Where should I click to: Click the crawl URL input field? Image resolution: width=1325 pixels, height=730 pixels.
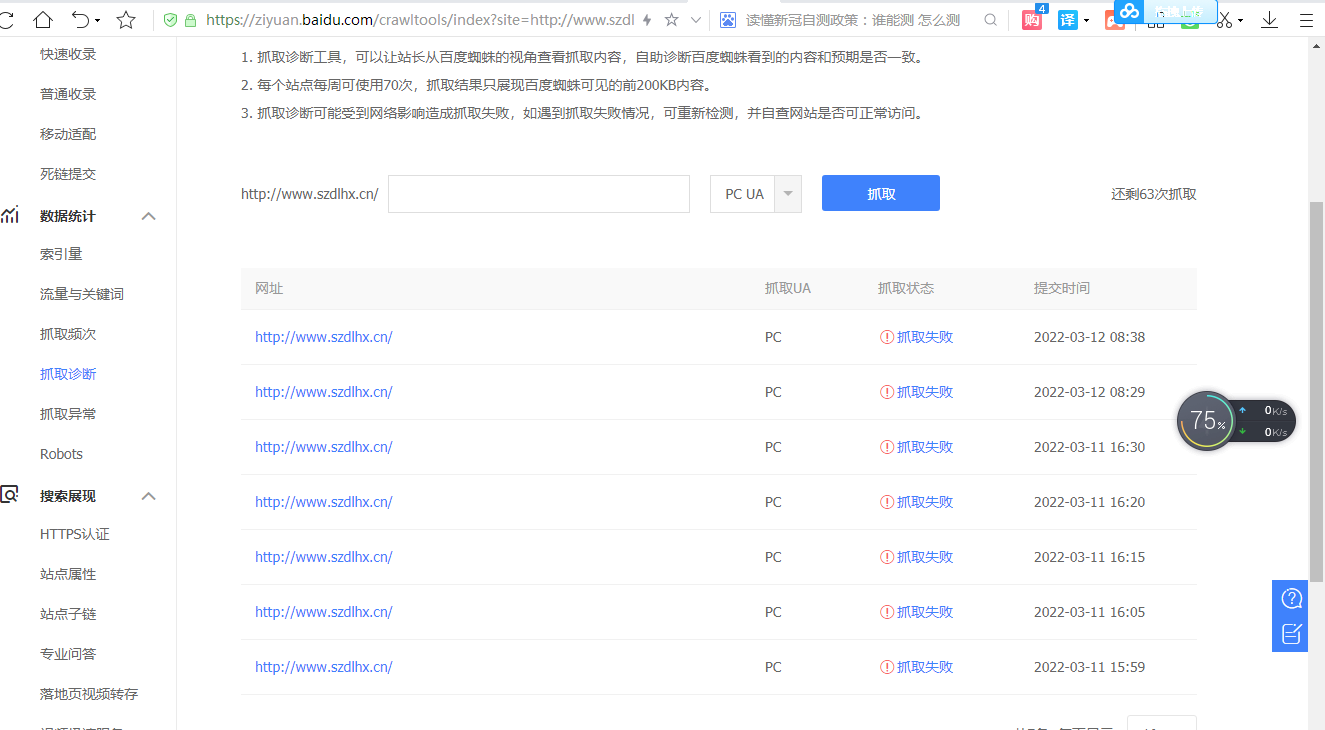tap(538, 193)
